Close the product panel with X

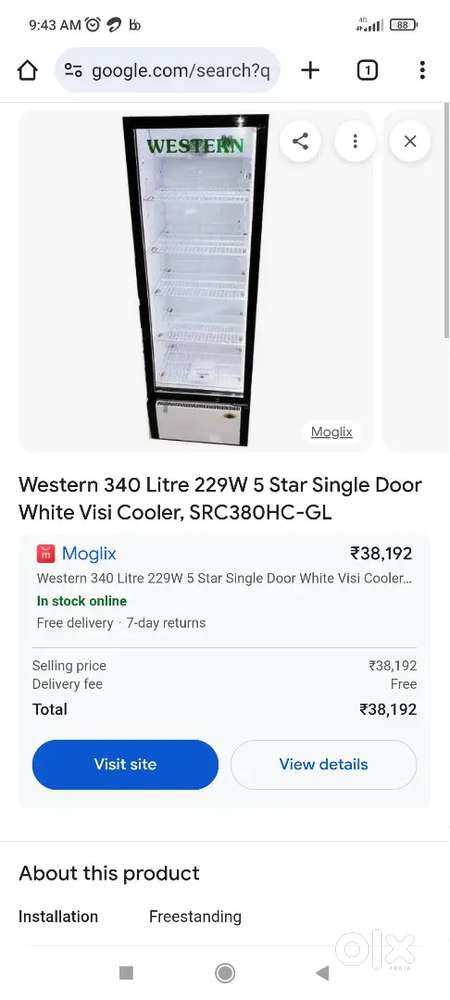click(410, 141)
